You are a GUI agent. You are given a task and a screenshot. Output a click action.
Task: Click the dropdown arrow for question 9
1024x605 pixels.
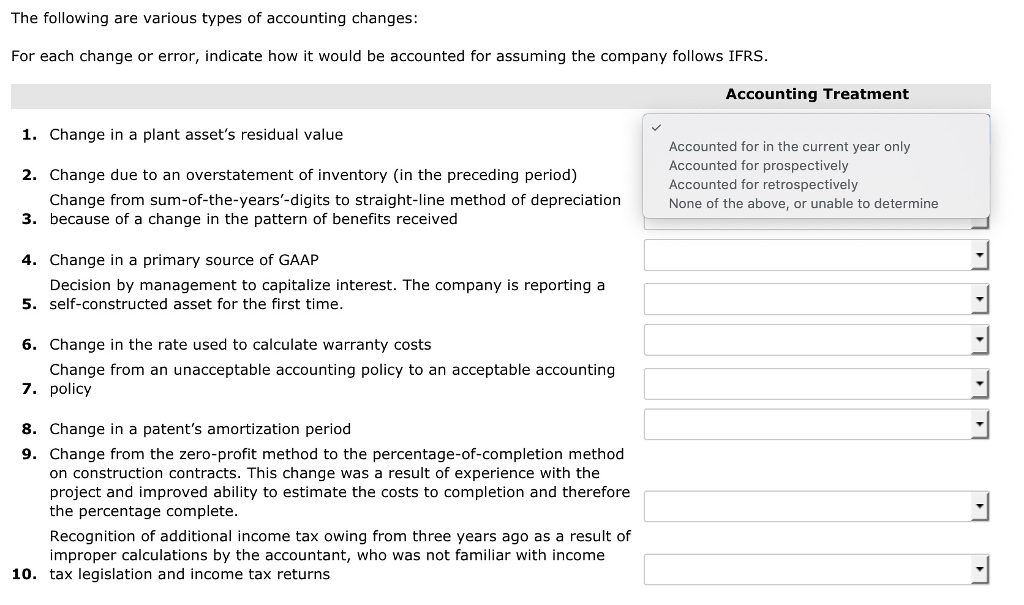[x=979, y=506]
